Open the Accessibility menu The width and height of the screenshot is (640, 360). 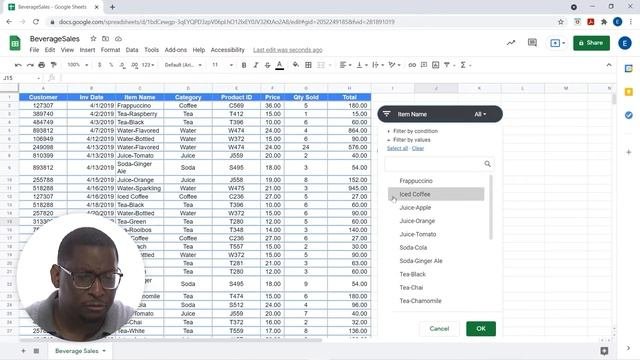pos(227,50)
